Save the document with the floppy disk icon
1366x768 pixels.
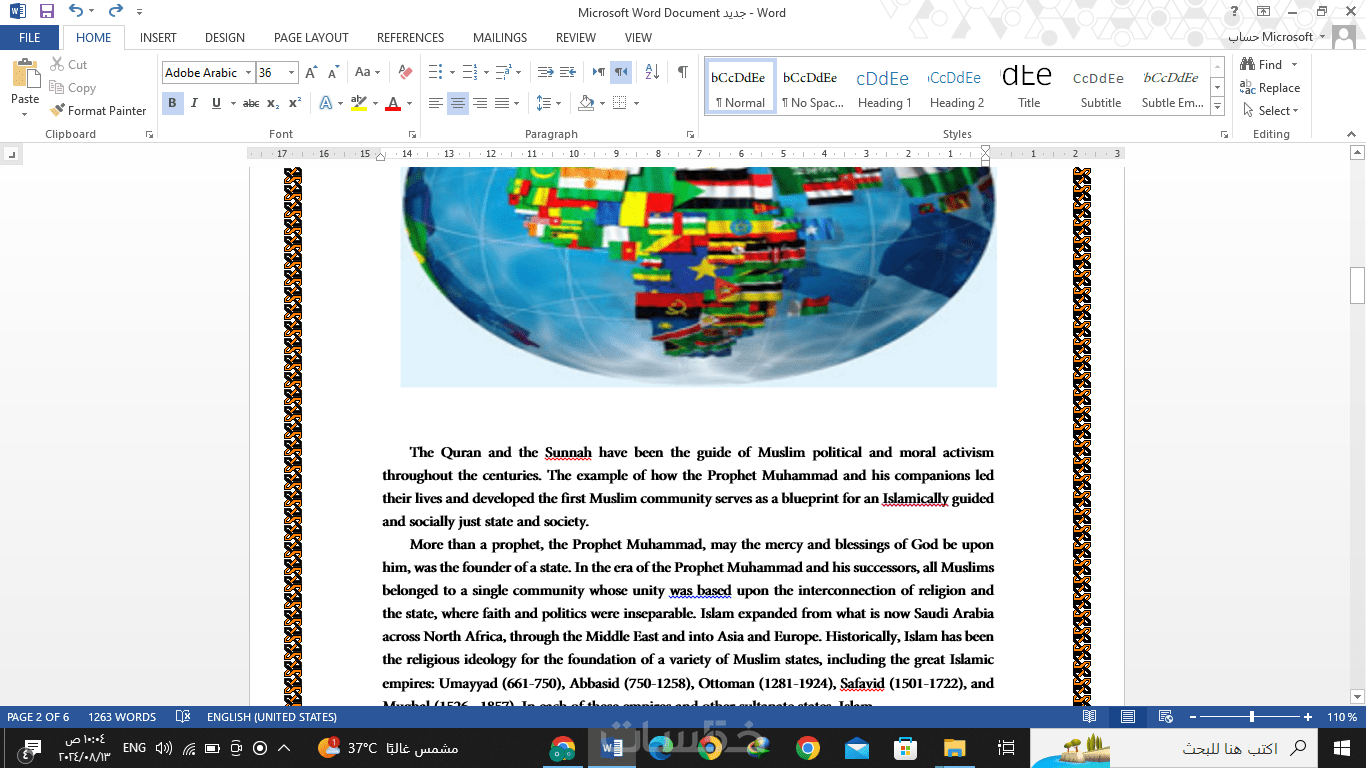click(x=47, y=12)
